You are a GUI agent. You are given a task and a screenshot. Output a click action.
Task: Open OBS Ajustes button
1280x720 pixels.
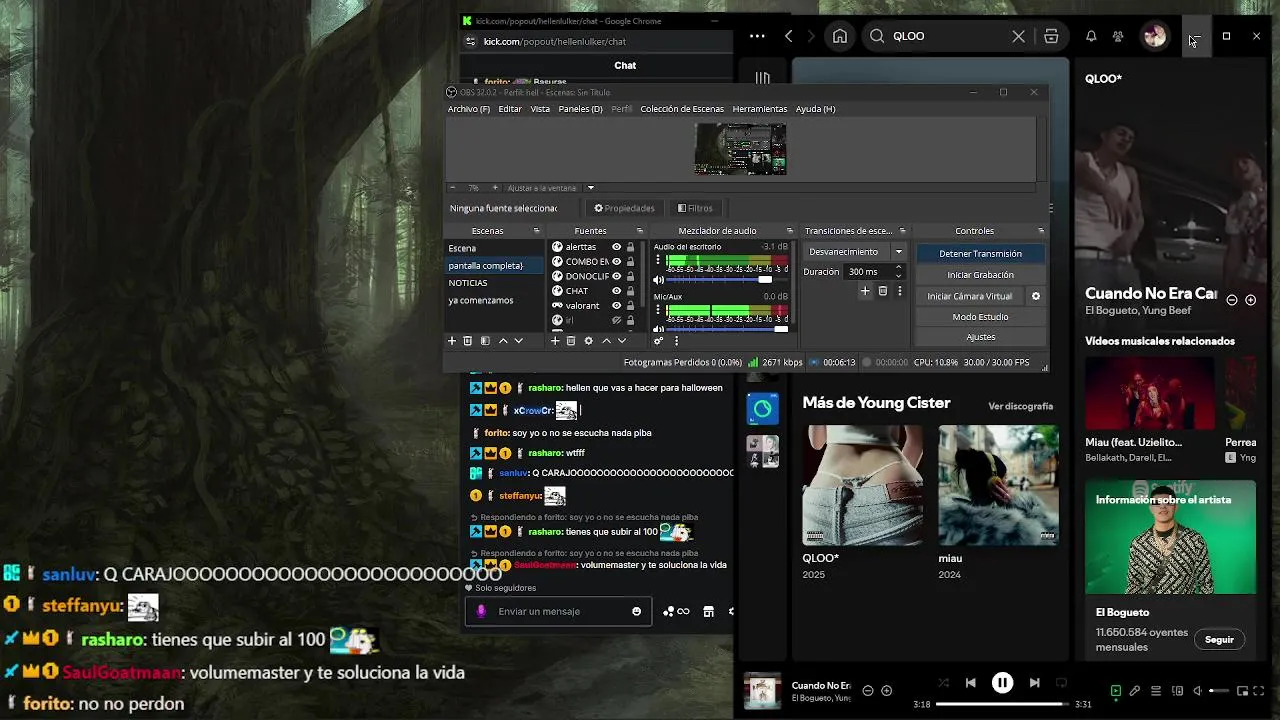[980, 337]
